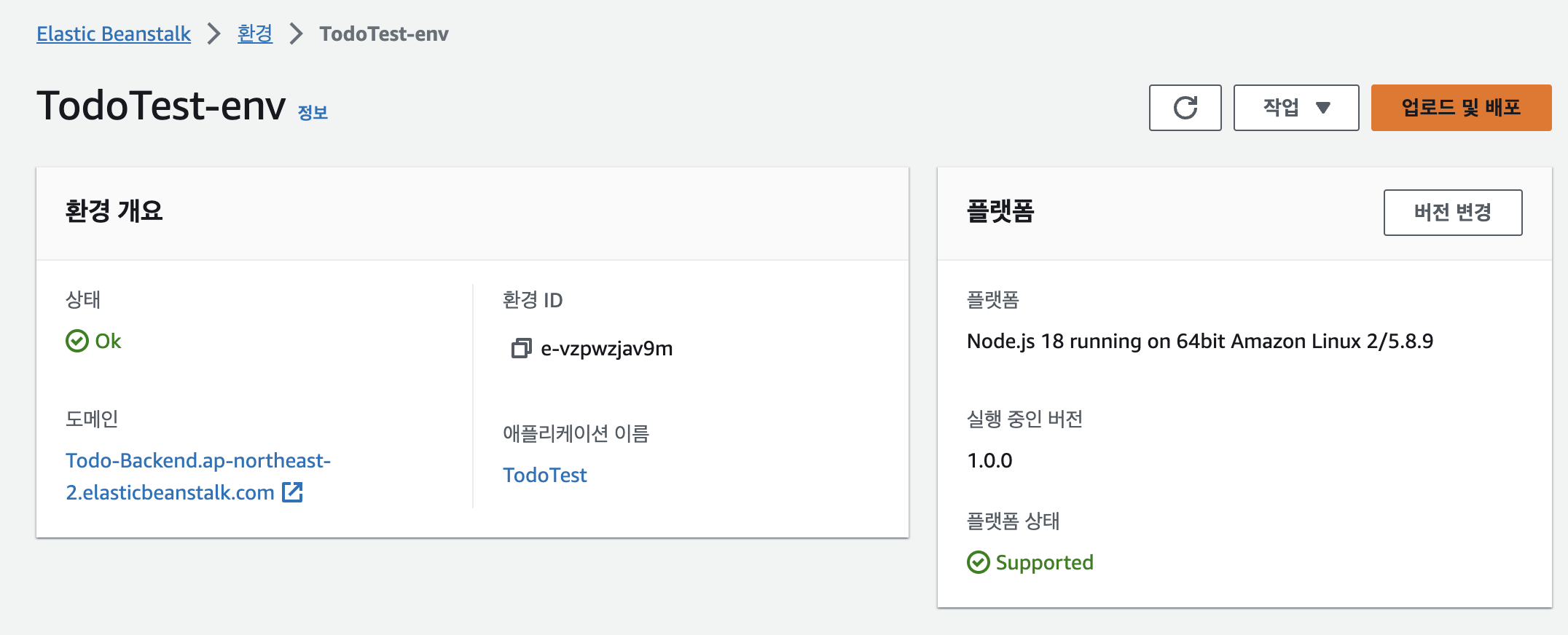Click the 작업 dropdown triangle arrow
Image resolution: width=1568 pixels, height=635 pixels.
[x=1323, y=108]
